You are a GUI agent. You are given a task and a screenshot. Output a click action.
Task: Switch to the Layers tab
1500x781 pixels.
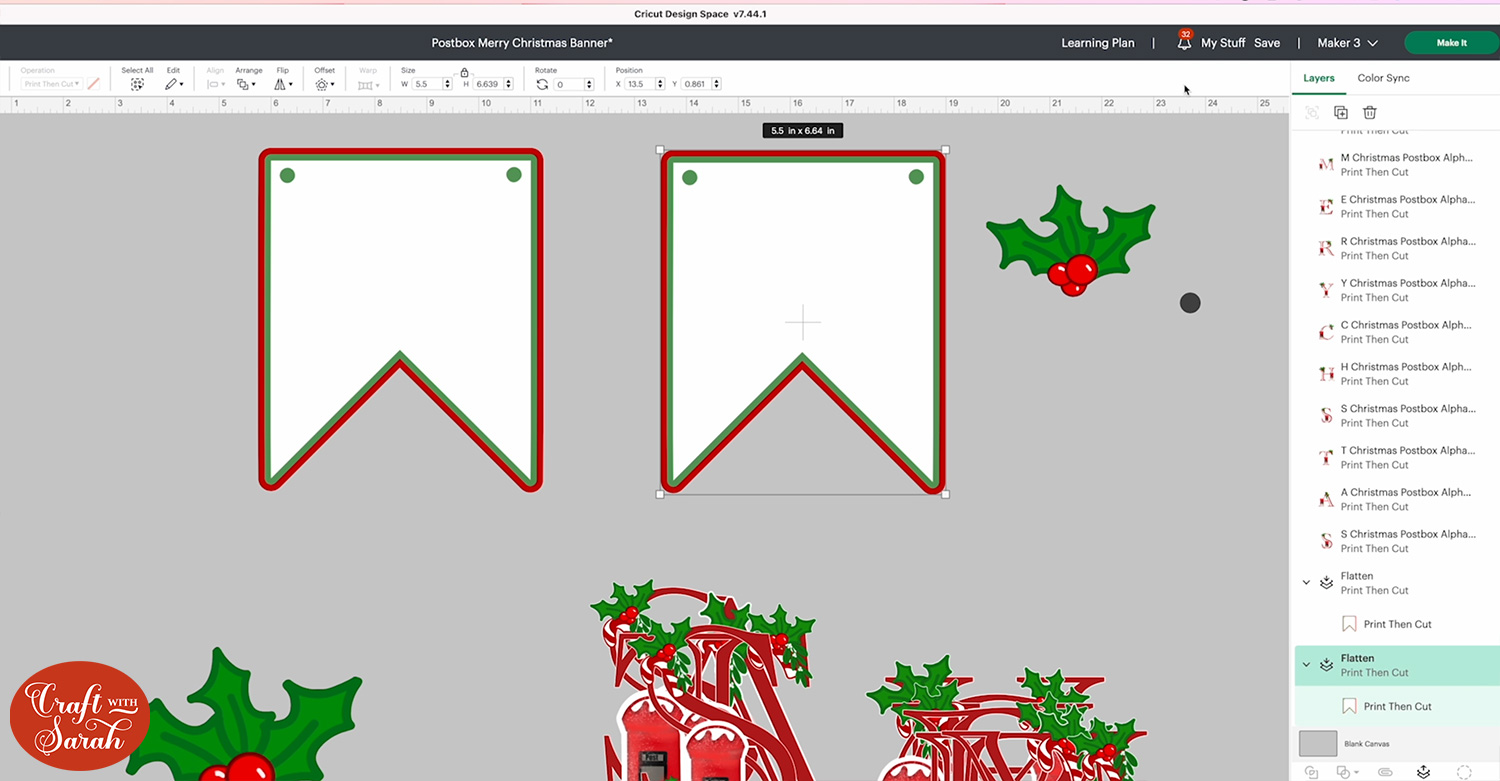click(x=1318, y=78)
